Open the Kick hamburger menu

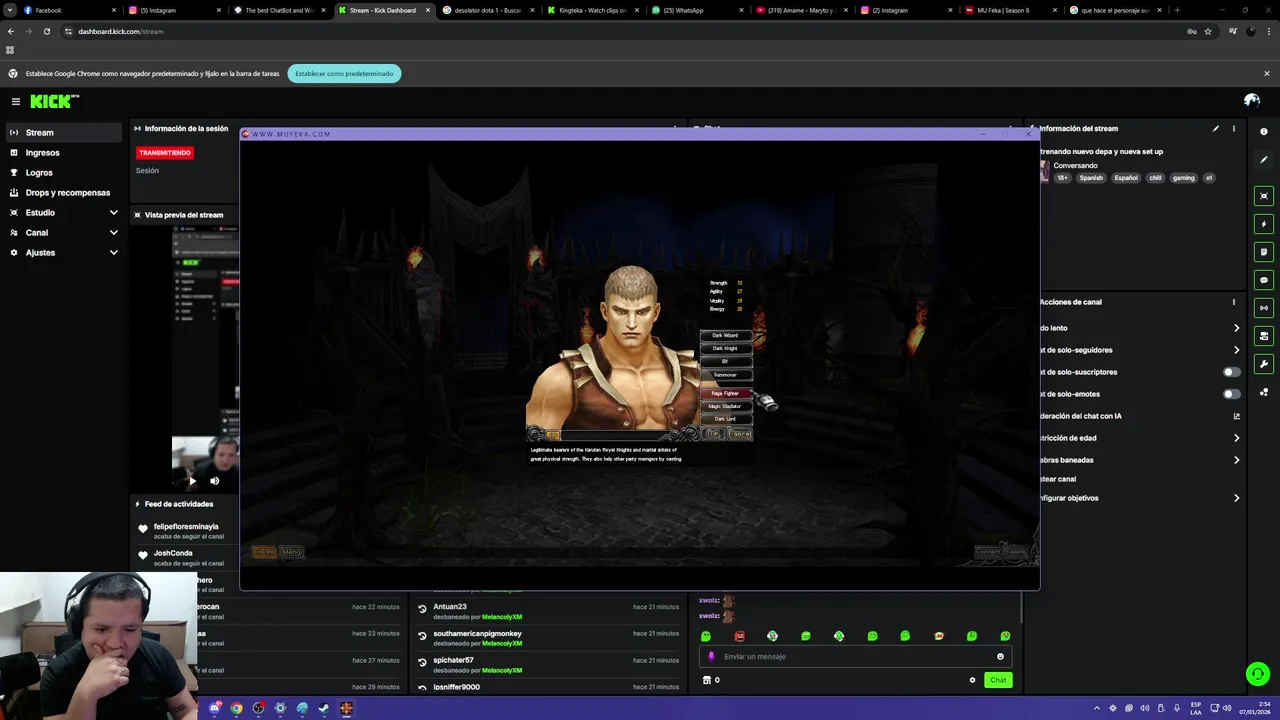16,101
